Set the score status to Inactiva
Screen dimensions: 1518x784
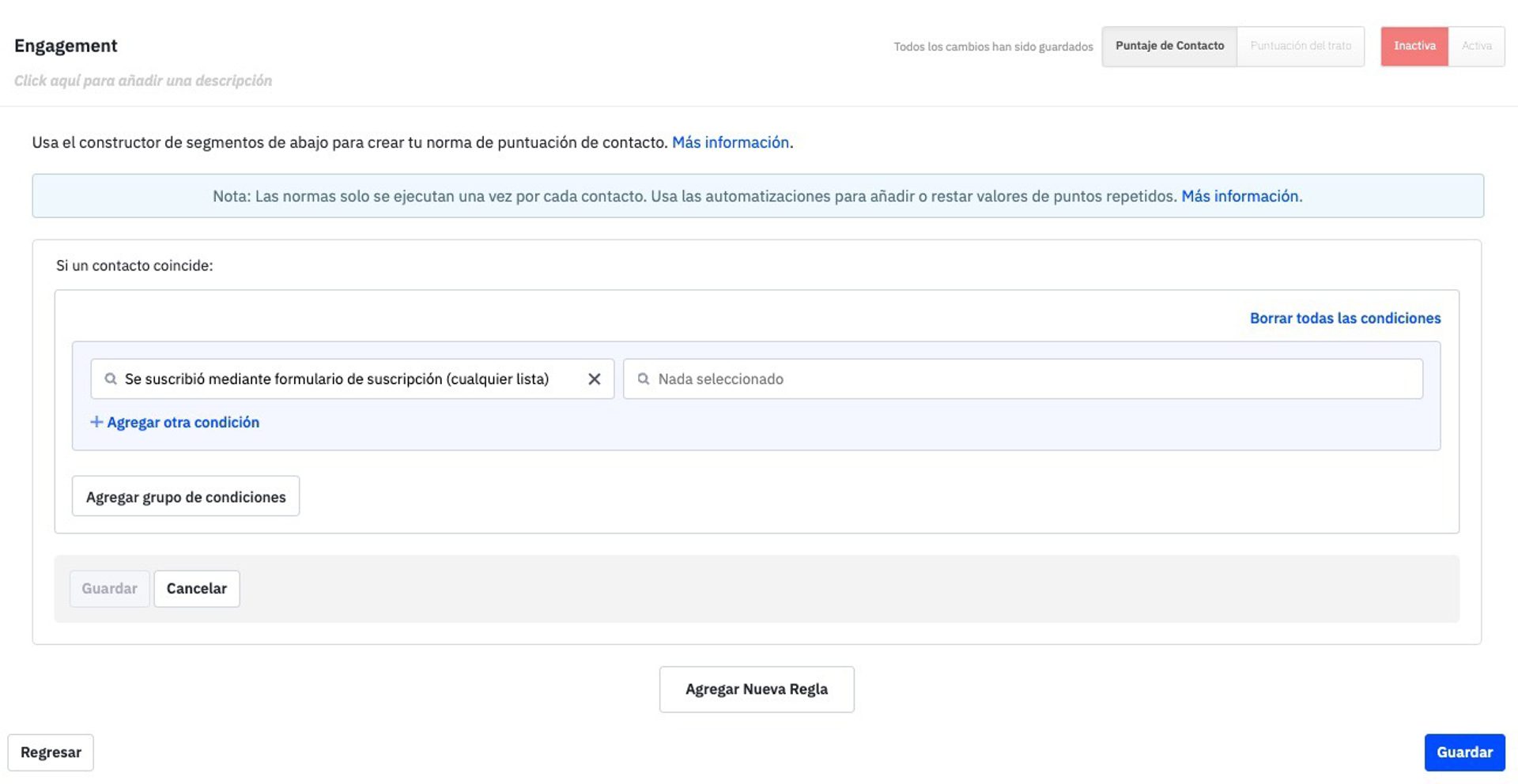pos(1414,46)
